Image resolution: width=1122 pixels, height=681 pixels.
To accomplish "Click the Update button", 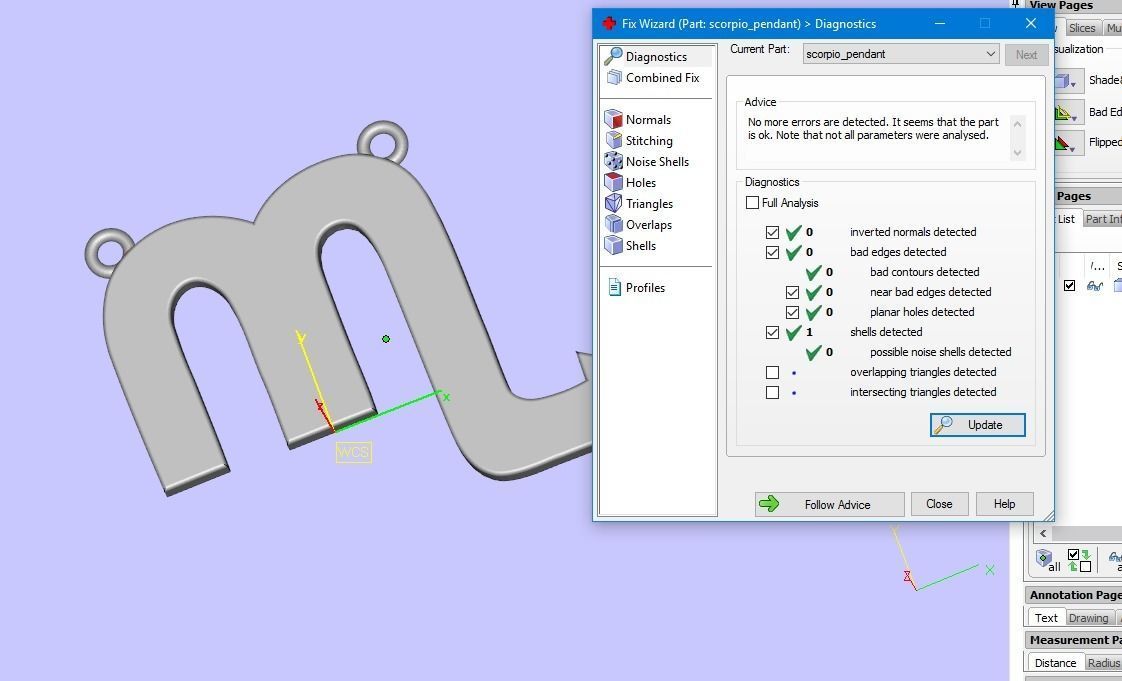I will [977, 425].
